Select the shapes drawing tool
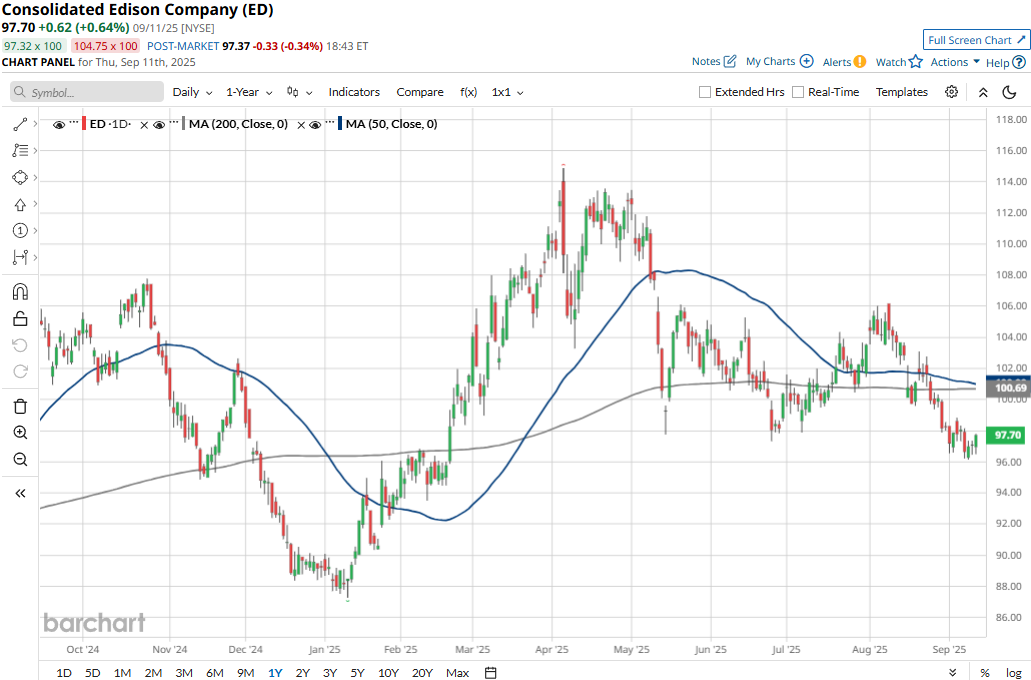 (20, 178)
